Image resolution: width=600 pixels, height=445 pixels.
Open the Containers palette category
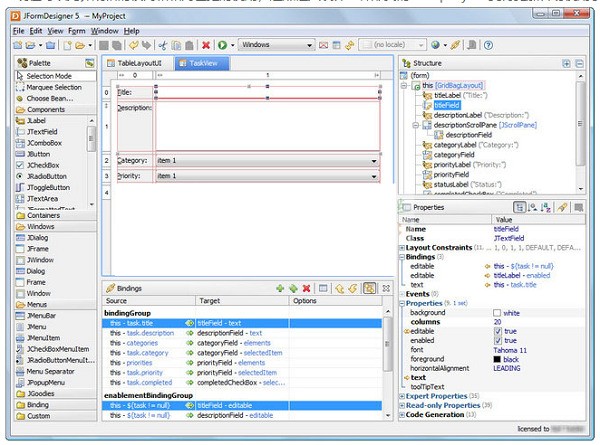(x=44, y=215)
